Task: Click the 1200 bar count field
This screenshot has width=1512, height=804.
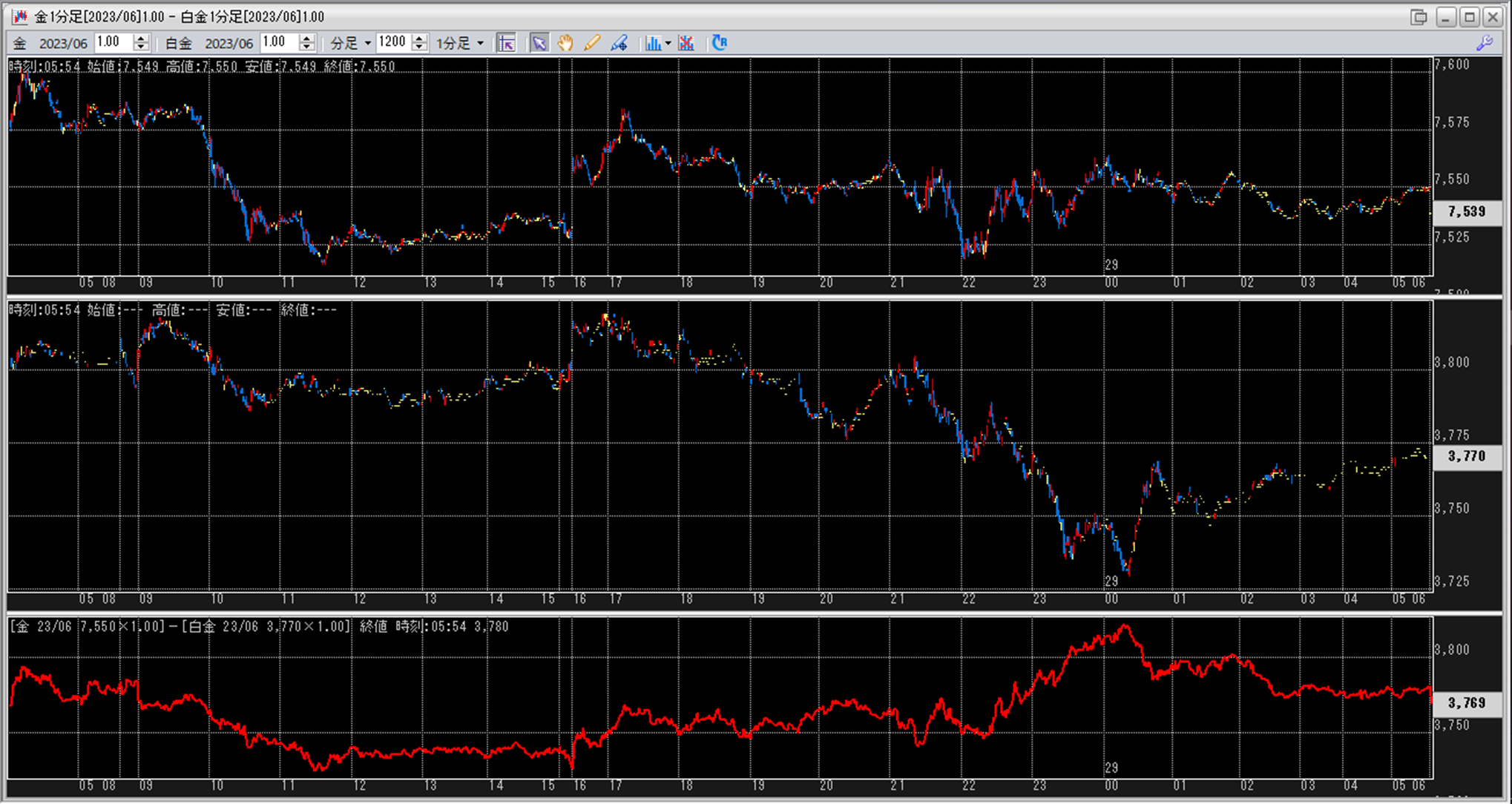Action: pos(392,42)
